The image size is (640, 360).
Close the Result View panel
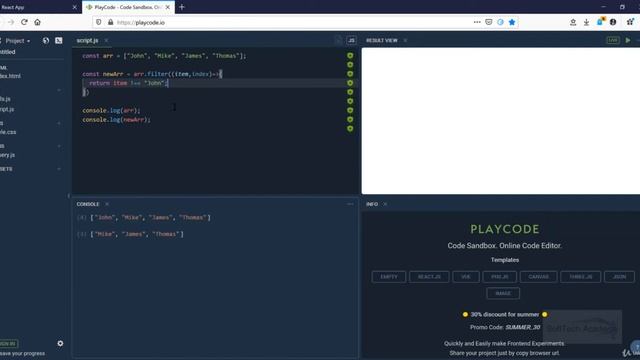click(405, 40)
